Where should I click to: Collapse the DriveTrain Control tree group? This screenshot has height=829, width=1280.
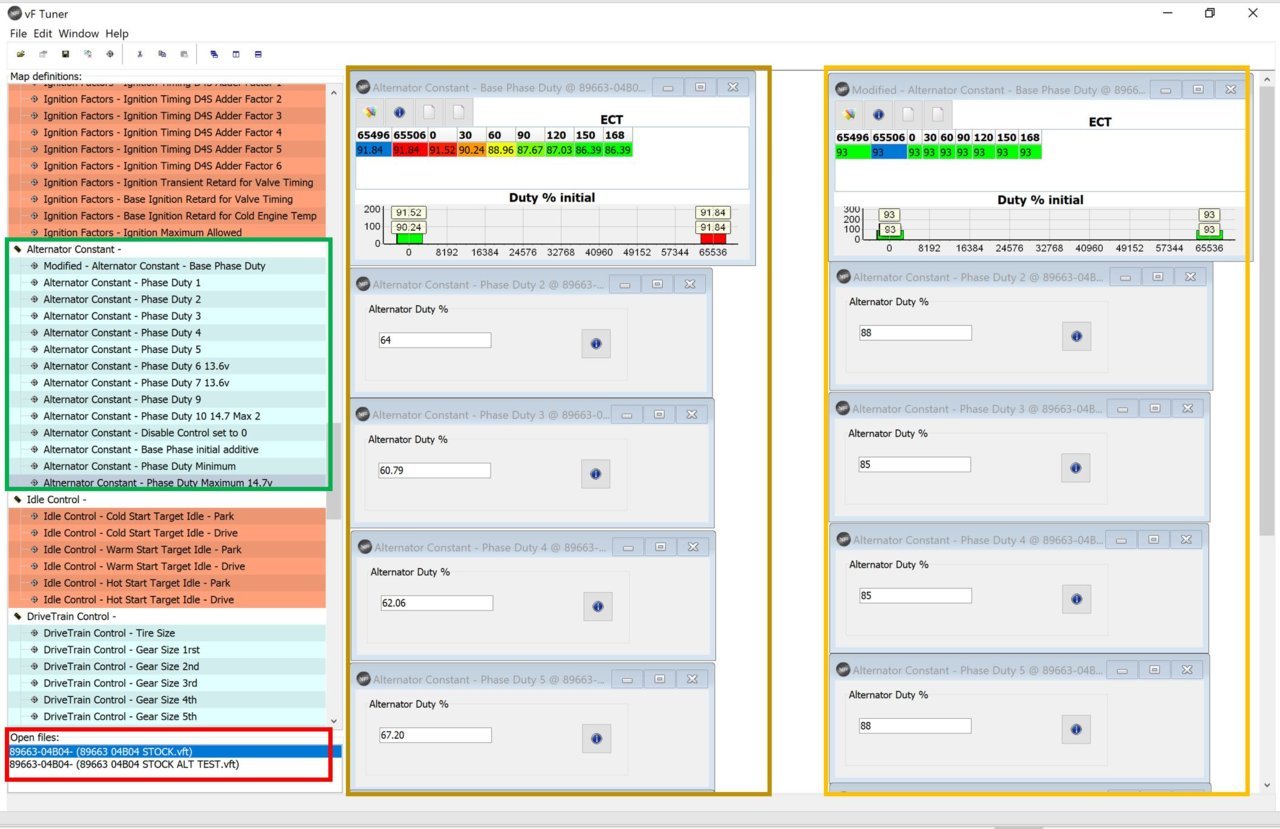(17, 616)
